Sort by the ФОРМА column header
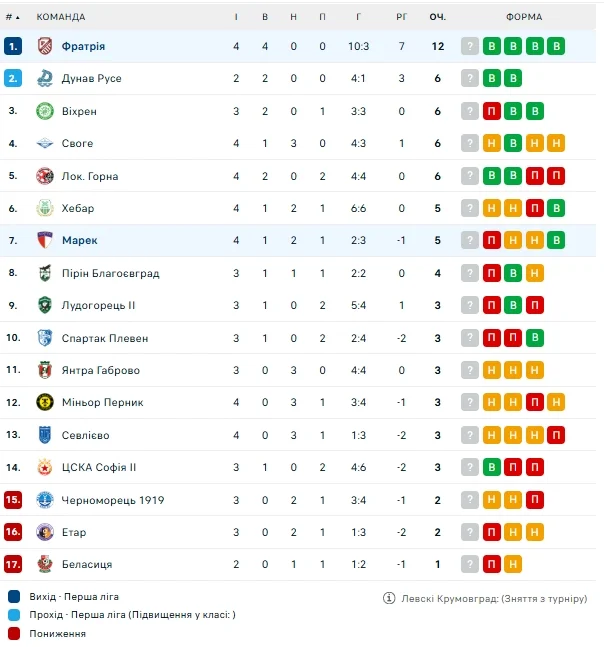 (524, 17)
